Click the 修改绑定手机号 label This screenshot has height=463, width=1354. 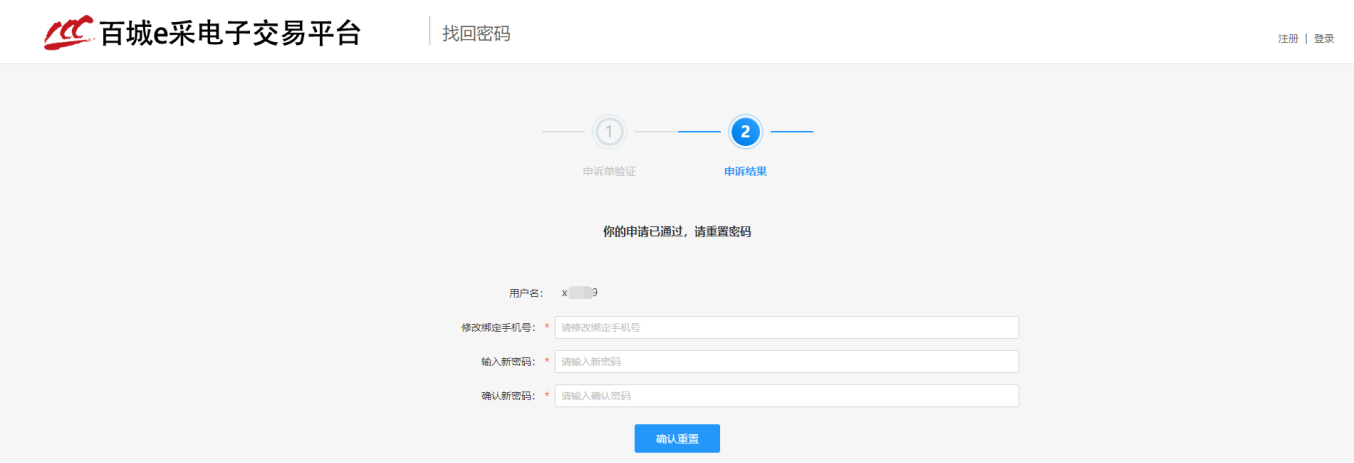coord(498,328)
